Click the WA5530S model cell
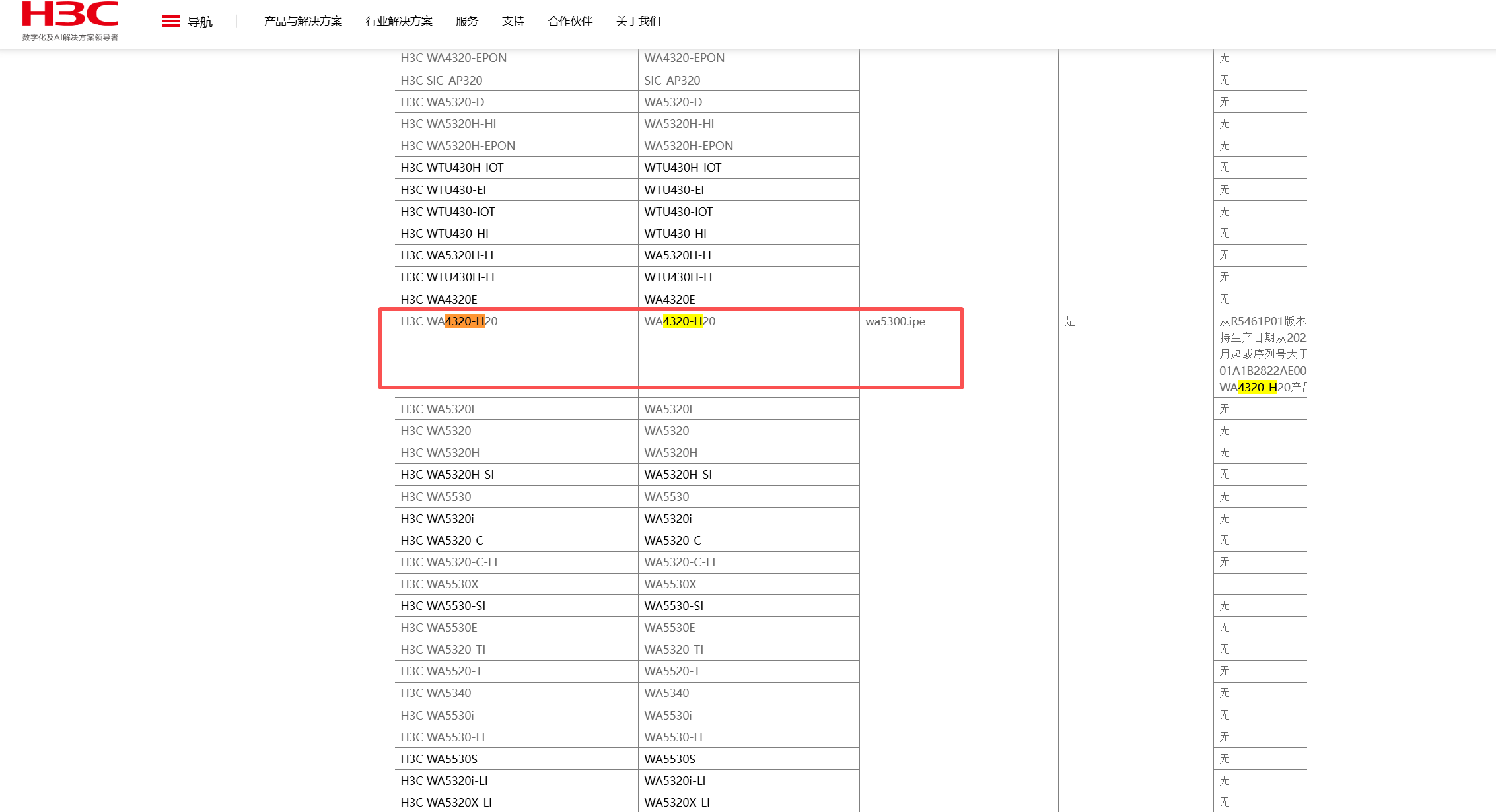The height and width of the screenshot is (812, 1496). pos(670,759)
